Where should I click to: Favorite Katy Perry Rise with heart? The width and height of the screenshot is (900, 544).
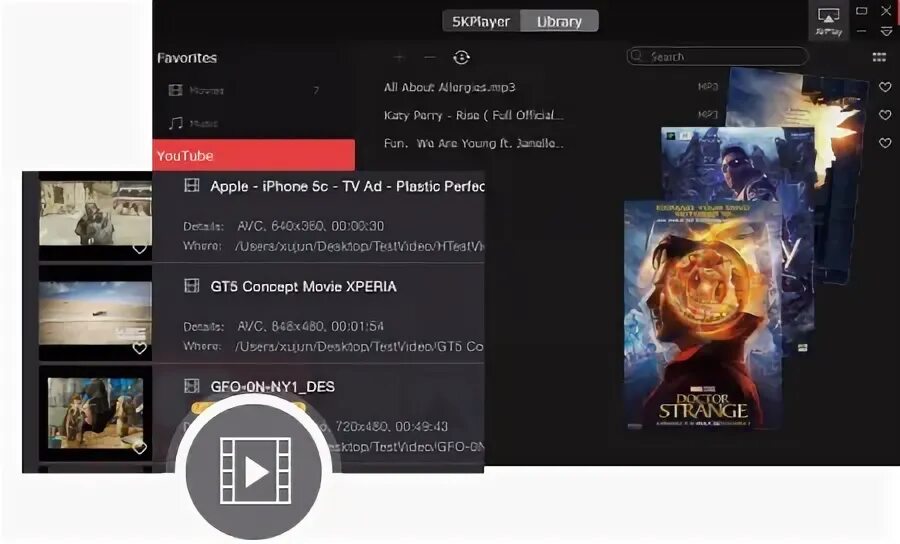[x=885, y=115]
